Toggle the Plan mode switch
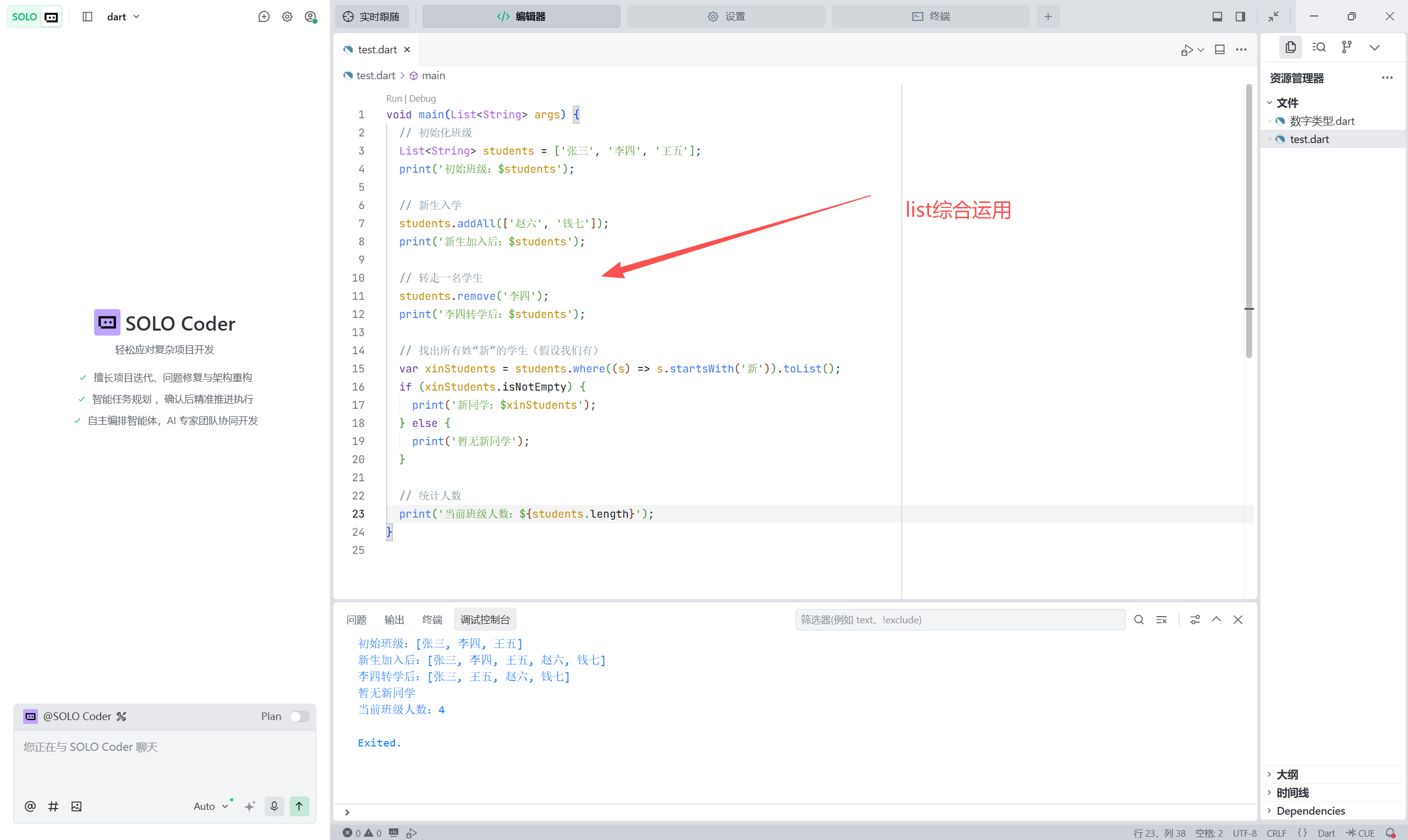 (299, 716)
